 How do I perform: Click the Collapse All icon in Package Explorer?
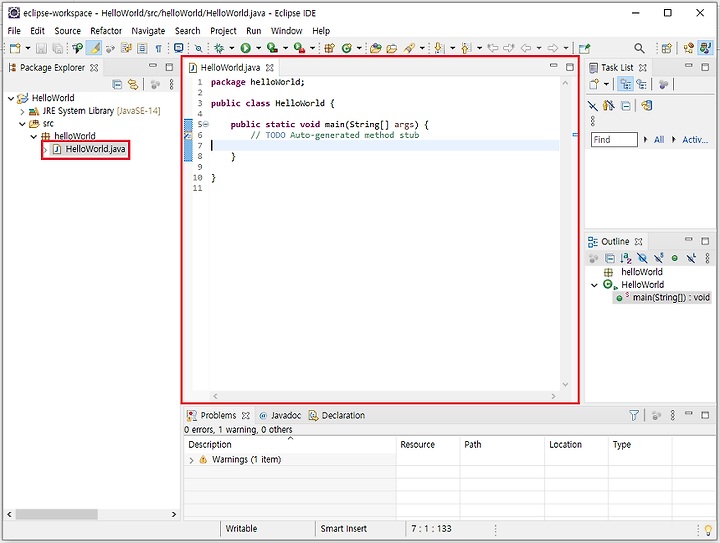tap(117, 84)
